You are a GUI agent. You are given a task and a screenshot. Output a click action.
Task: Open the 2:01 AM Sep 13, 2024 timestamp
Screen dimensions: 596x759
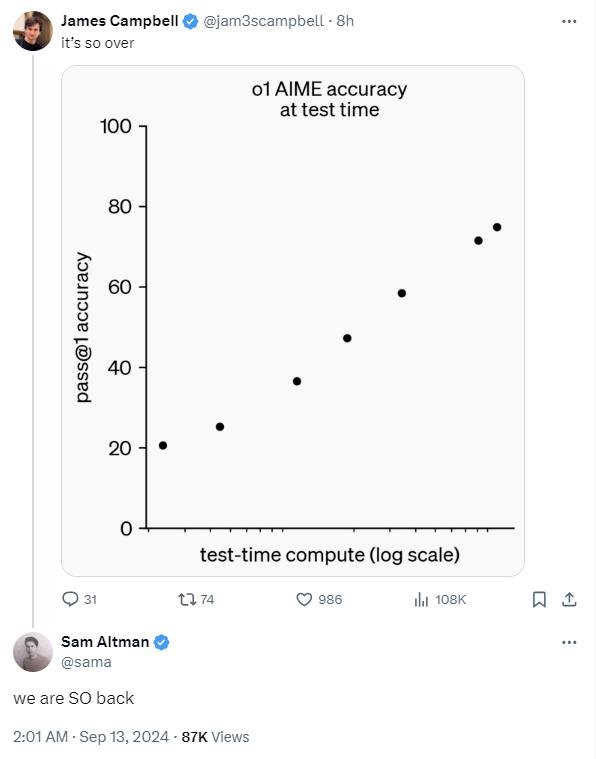[x=91, y=737]
